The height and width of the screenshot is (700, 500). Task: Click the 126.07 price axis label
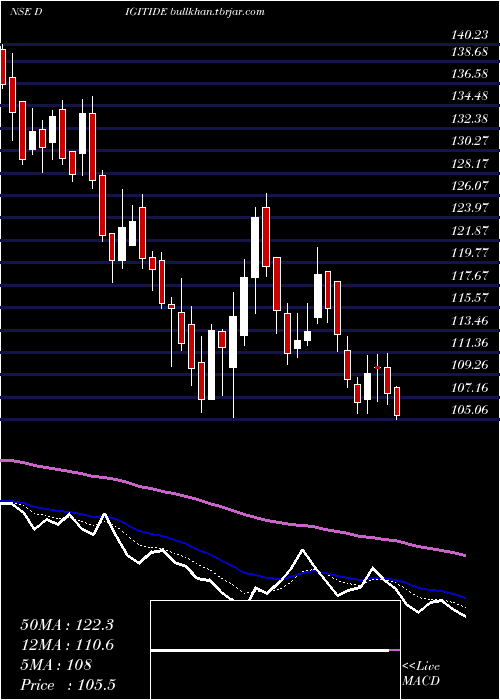click(469, 186)
